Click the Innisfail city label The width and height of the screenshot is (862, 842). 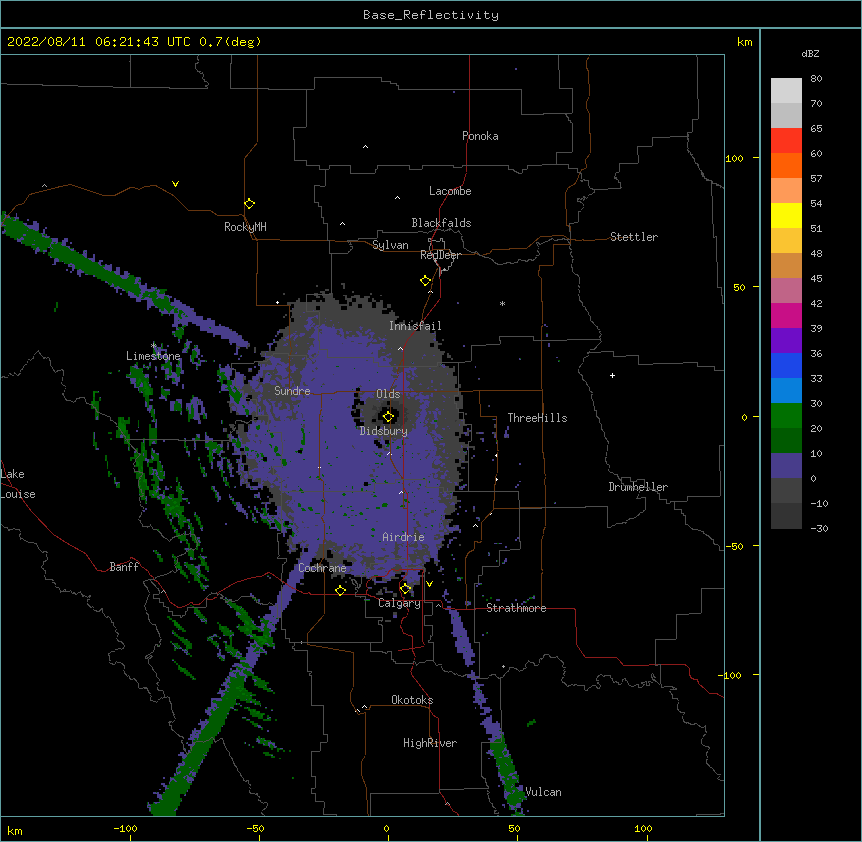[415, 326]
